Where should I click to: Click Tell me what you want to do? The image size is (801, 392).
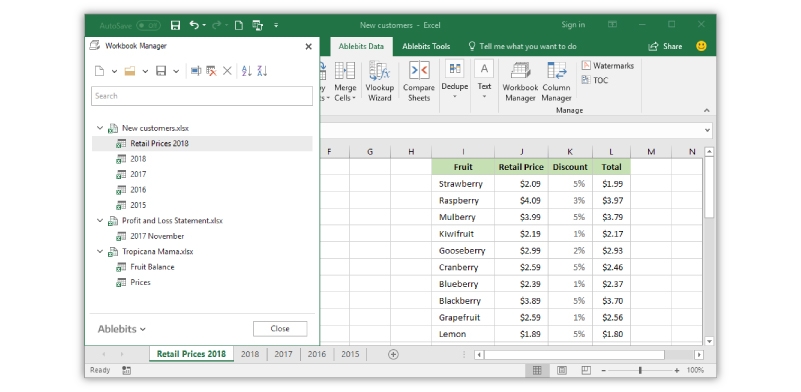tap(523, 46)
